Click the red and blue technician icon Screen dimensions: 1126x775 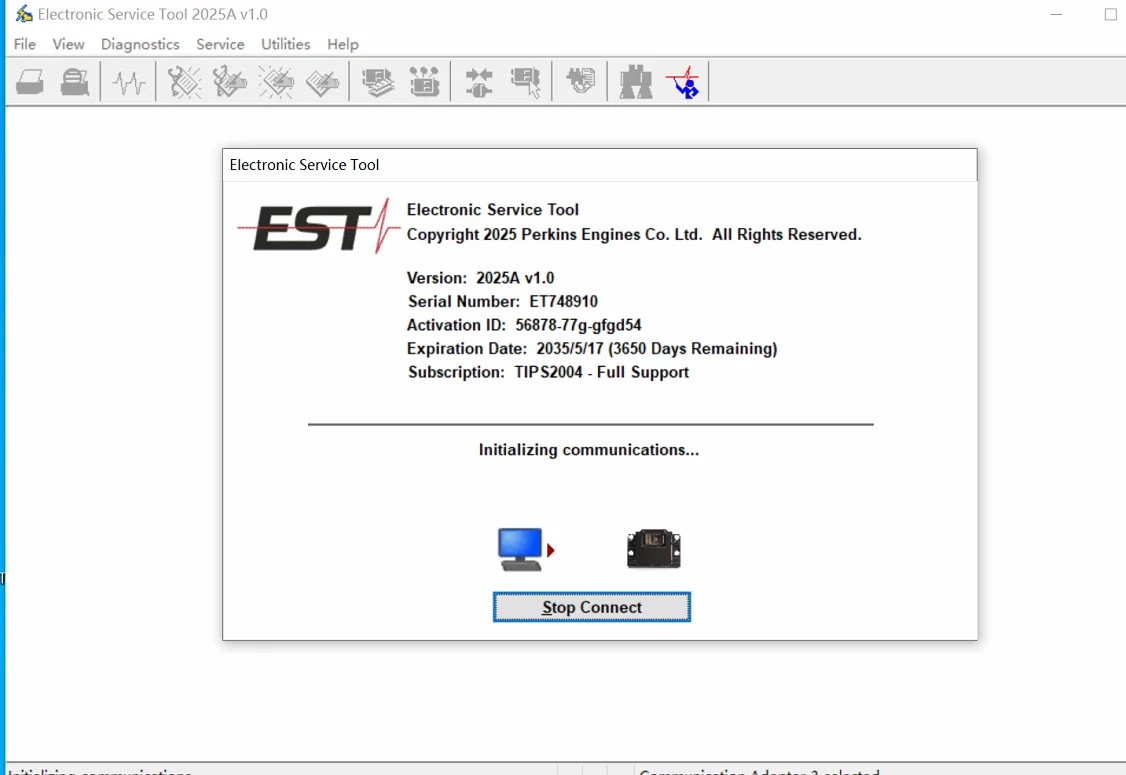[682, 82]
